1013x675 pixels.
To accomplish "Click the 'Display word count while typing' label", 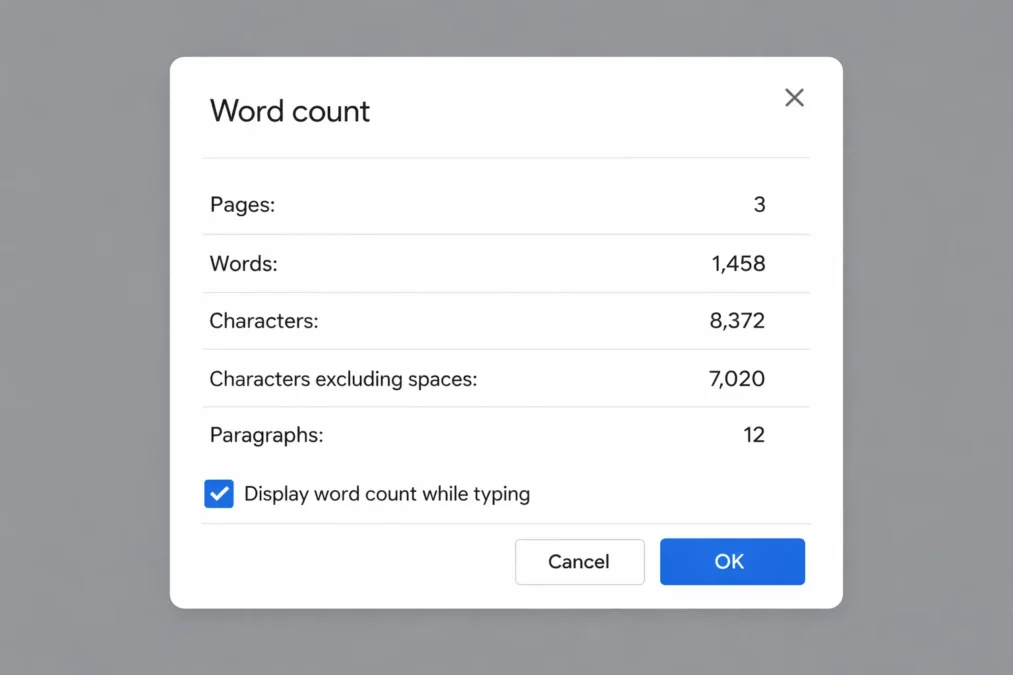I will coord(386,494).
